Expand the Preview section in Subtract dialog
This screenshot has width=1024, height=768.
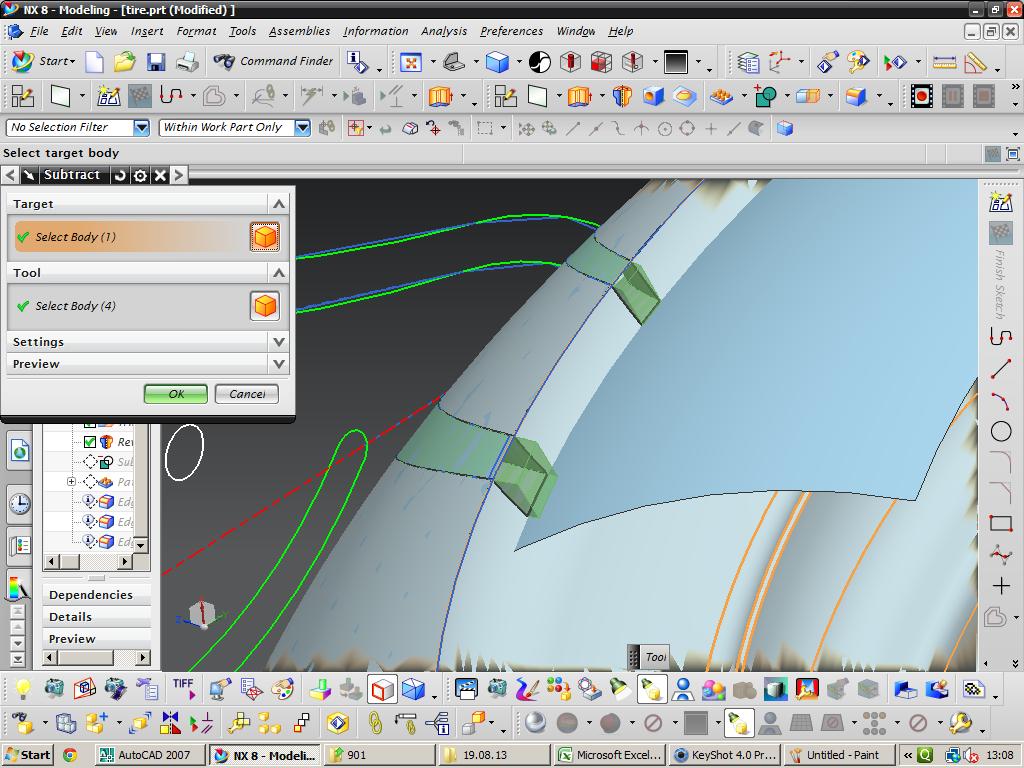click(x=279, y=364)
